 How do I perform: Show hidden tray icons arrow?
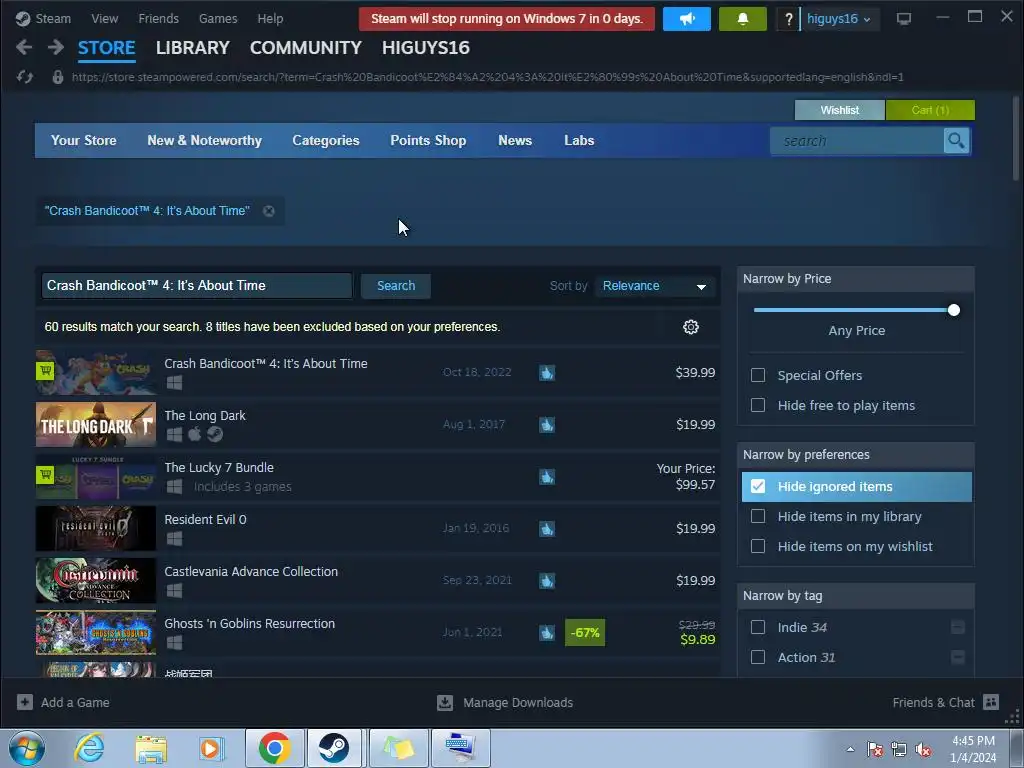click(x=850, y=749)
